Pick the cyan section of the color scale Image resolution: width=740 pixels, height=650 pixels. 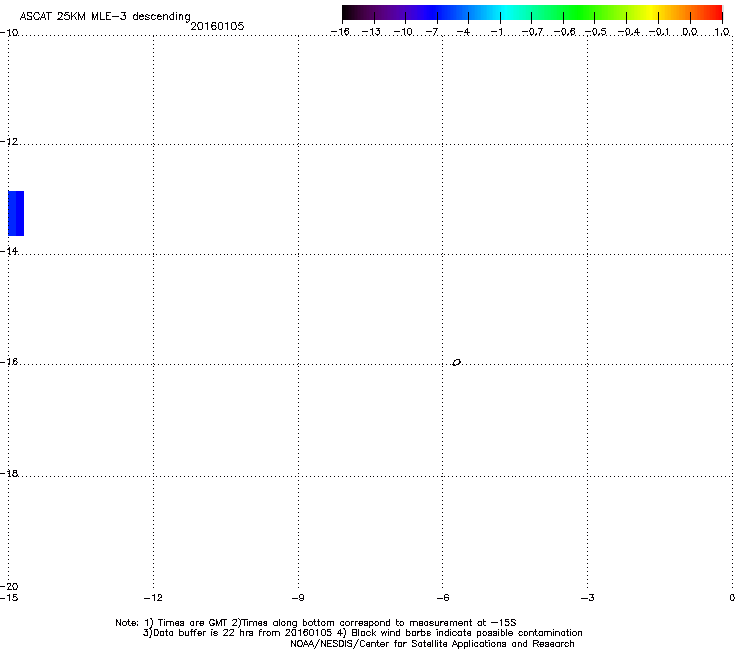pos(507,13)
